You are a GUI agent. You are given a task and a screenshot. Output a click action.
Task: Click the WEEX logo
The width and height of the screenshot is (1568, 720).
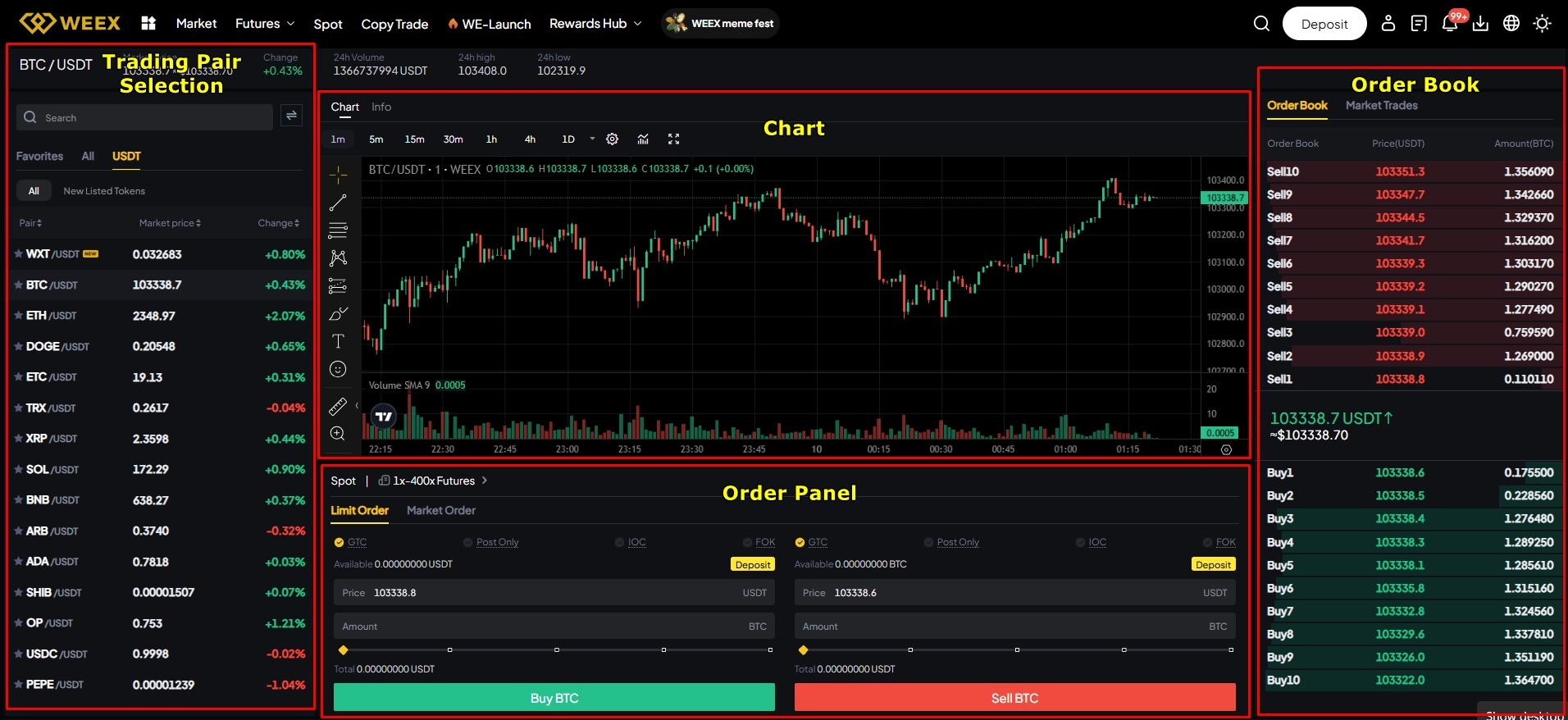[70, 23]
